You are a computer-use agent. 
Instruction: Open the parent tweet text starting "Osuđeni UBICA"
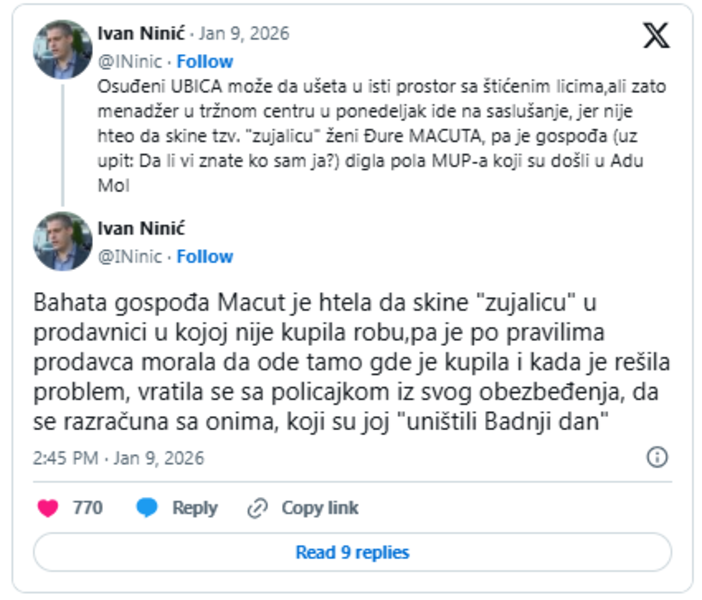380,136
